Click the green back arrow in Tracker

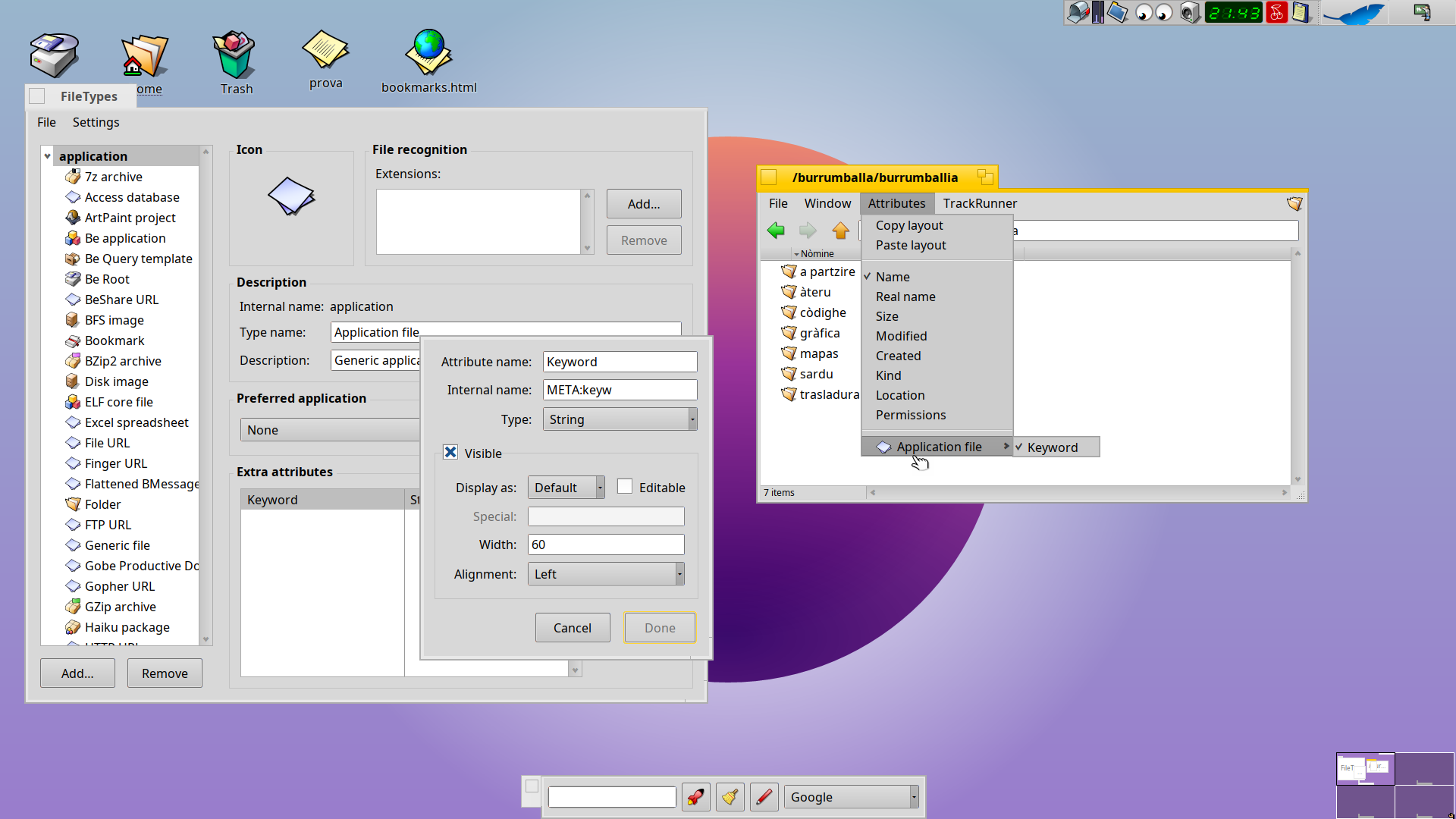pyautogui.click(x=775, y=230)
